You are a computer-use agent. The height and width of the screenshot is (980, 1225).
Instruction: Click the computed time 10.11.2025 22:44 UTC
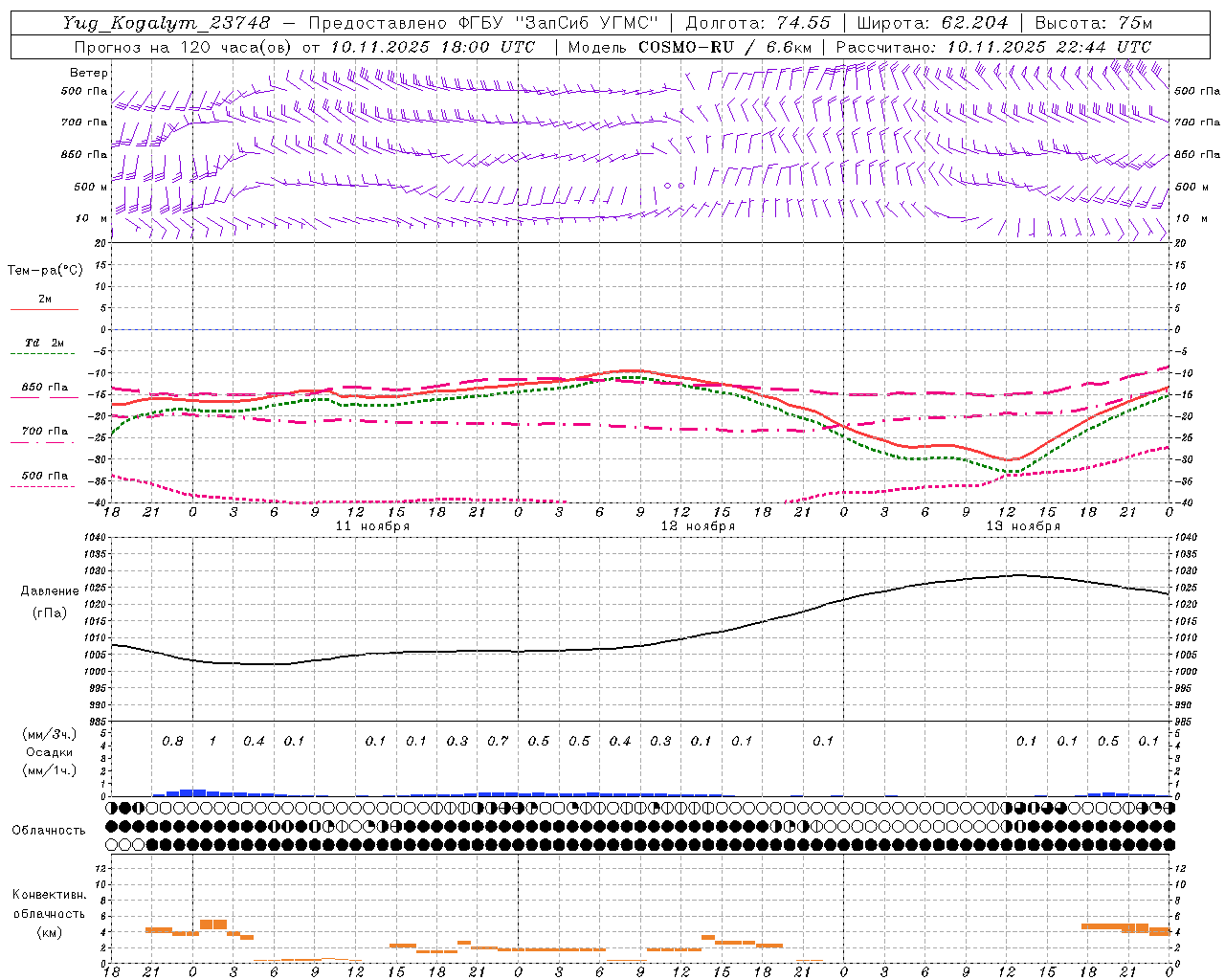(x=1049, y=47)
